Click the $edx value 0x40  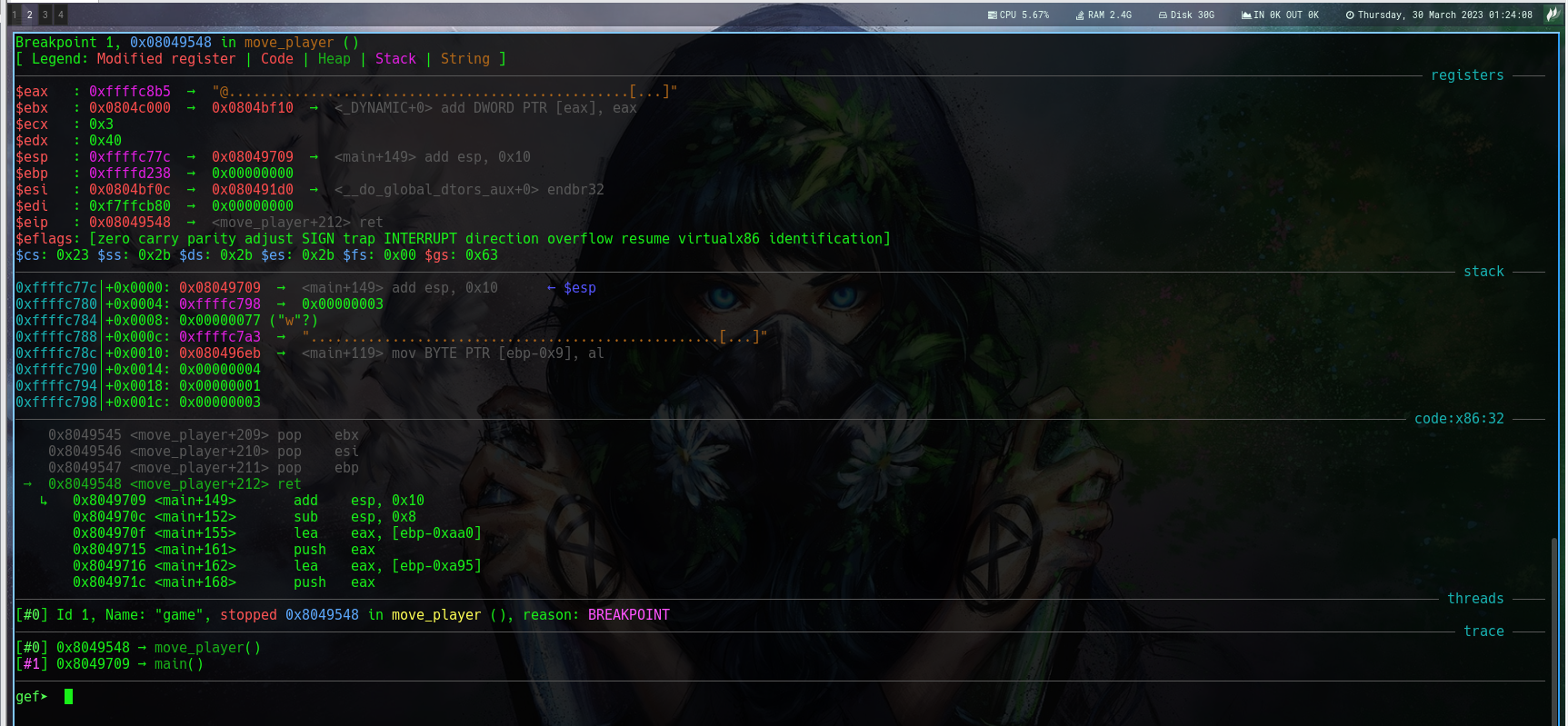[105, 140]
